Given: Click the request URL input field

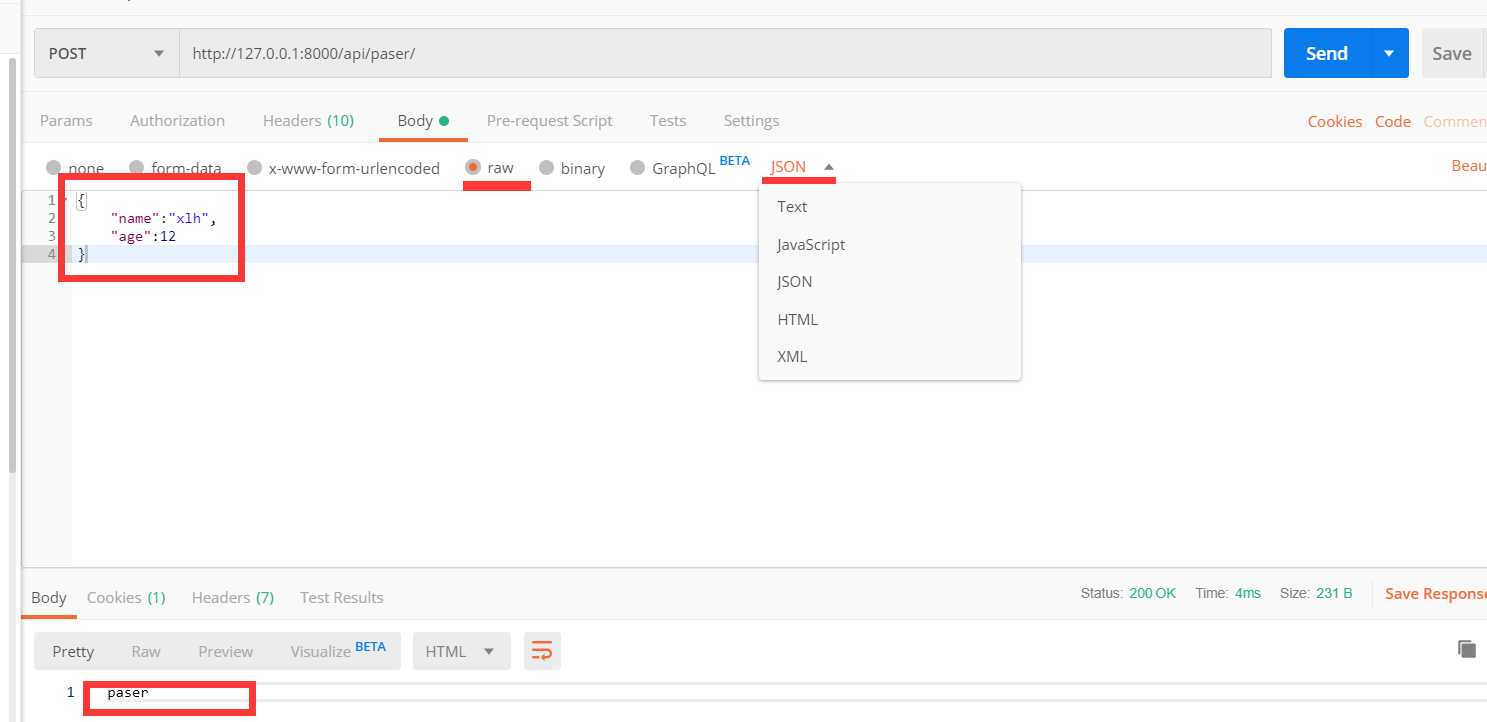Looking at the screenshot, I should (725, 53).
